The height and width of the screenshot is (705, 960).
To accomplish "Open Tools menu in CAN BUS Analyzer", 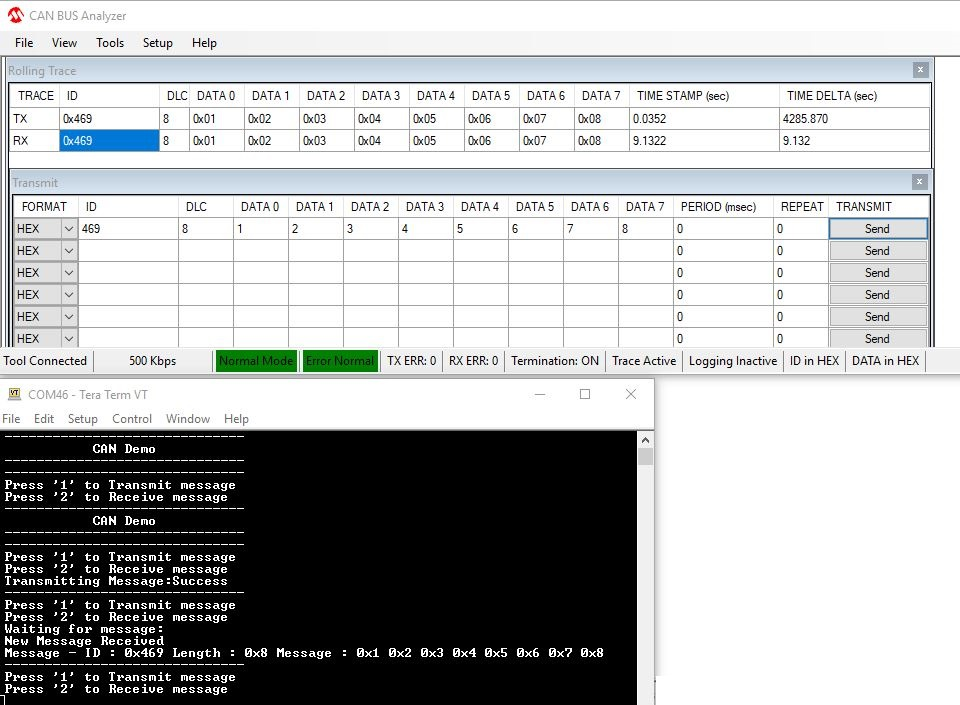I will 110,43.
